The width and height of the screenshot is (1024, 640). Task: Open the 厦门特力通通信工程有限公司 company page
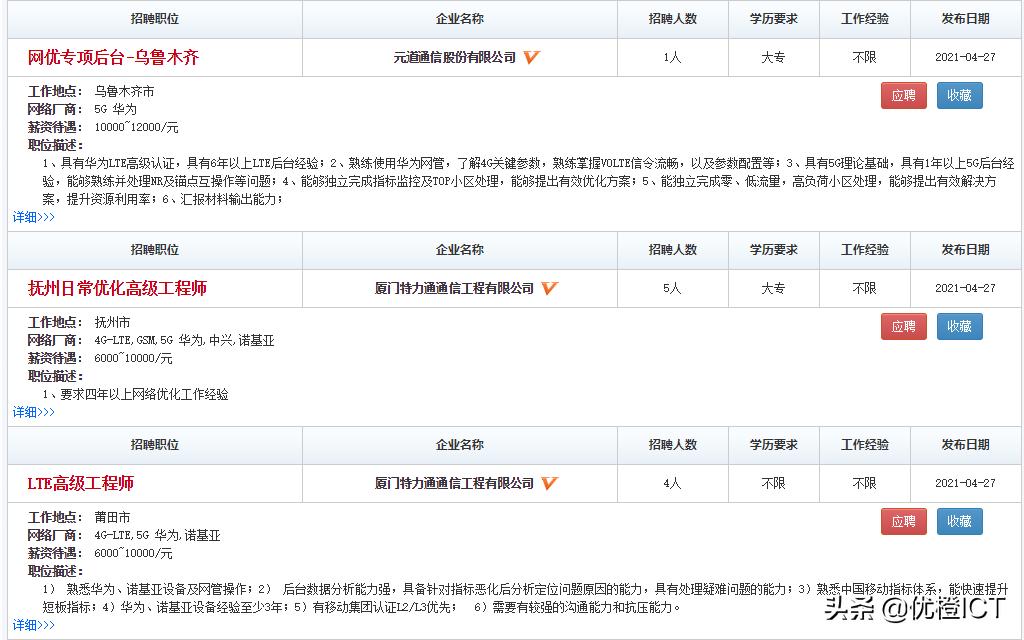455,288
